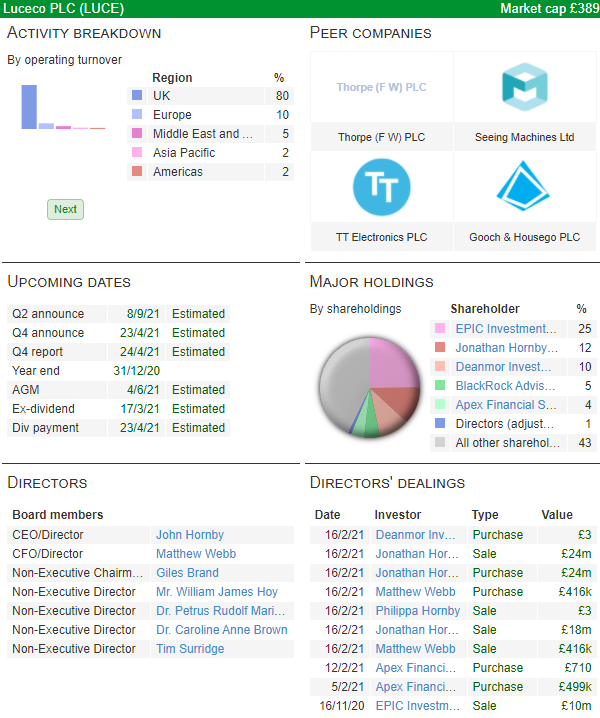Click the Americas region color swatch
Viewport: 600px width, 718px height.
137,171
